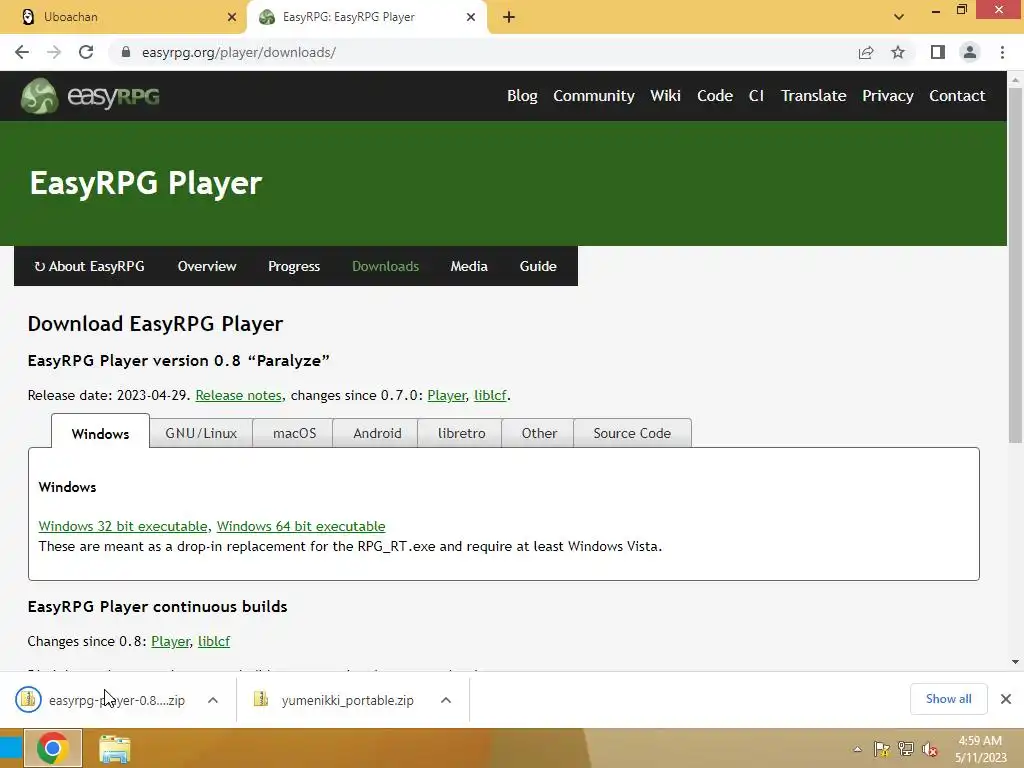This screenshot has height=768, width=1024.
Task: Expand options for easyrpg-player zip download
Action: point(213,700)
